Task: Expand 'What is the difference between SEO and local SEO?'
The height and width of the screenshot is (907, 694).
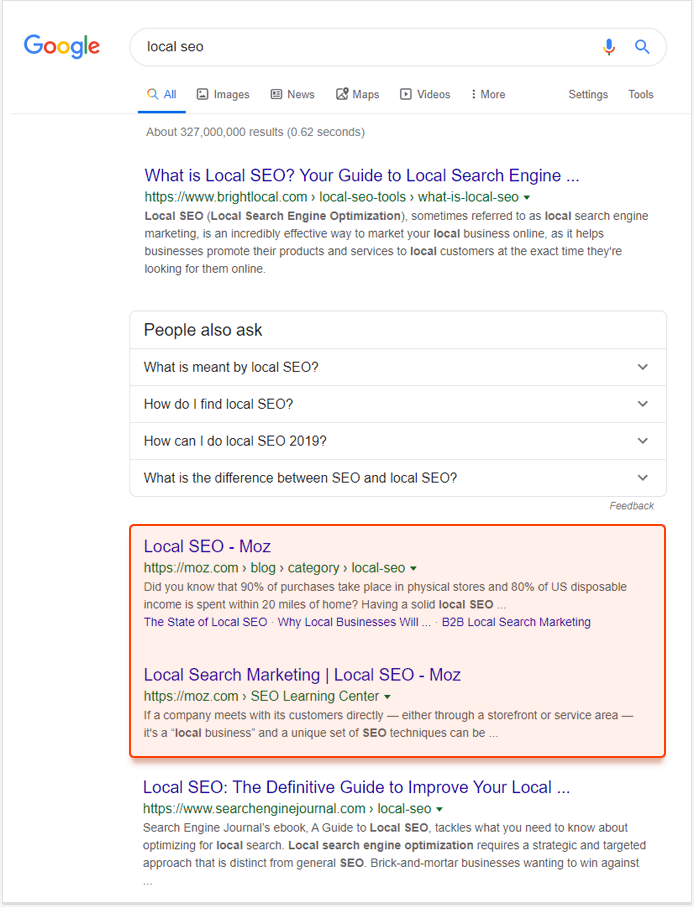Action: click(398, 478)
